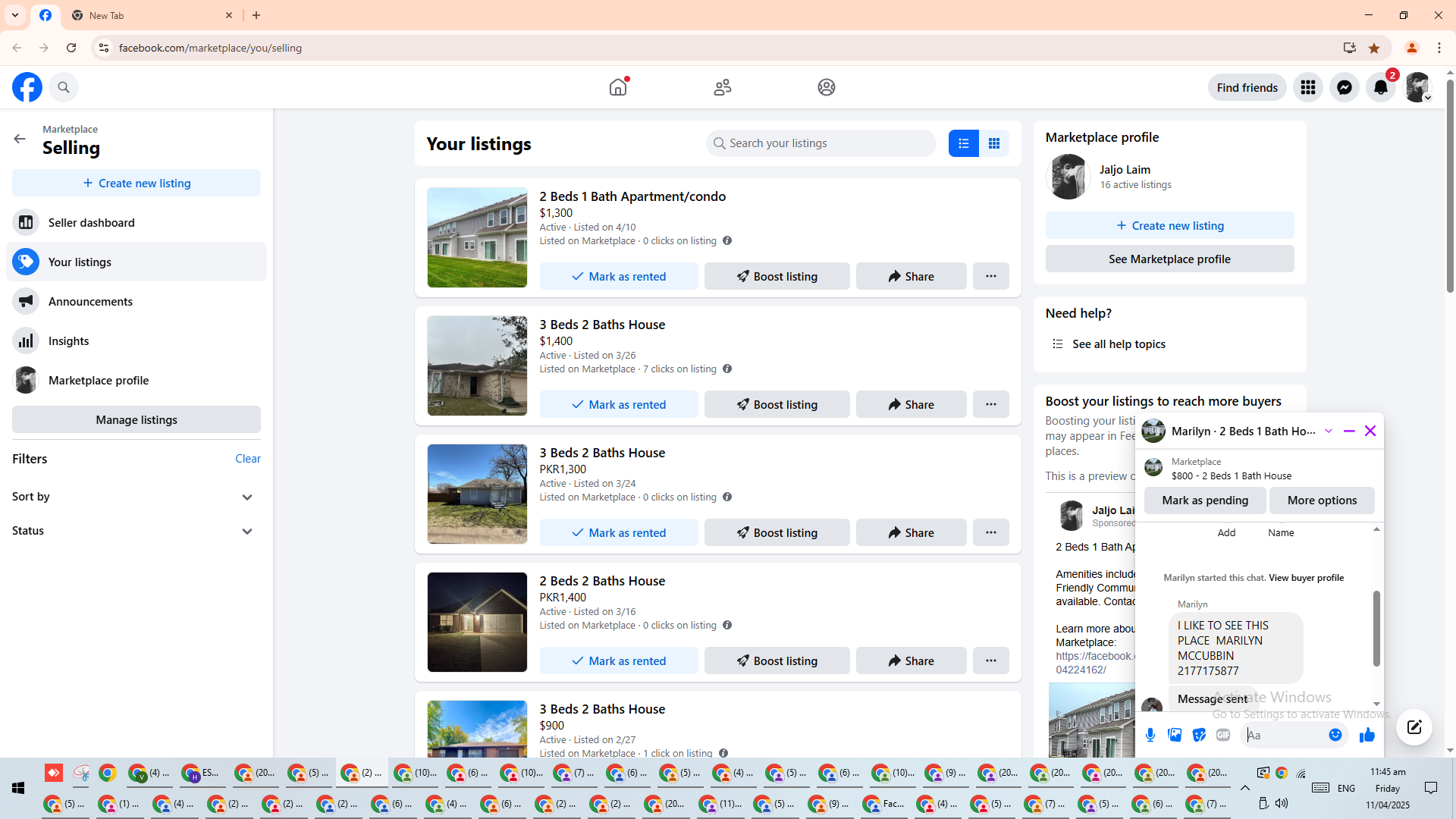Open the Facebook search magnifier
Viewport: 1456px width, 819px height.
tap(64, 87)
